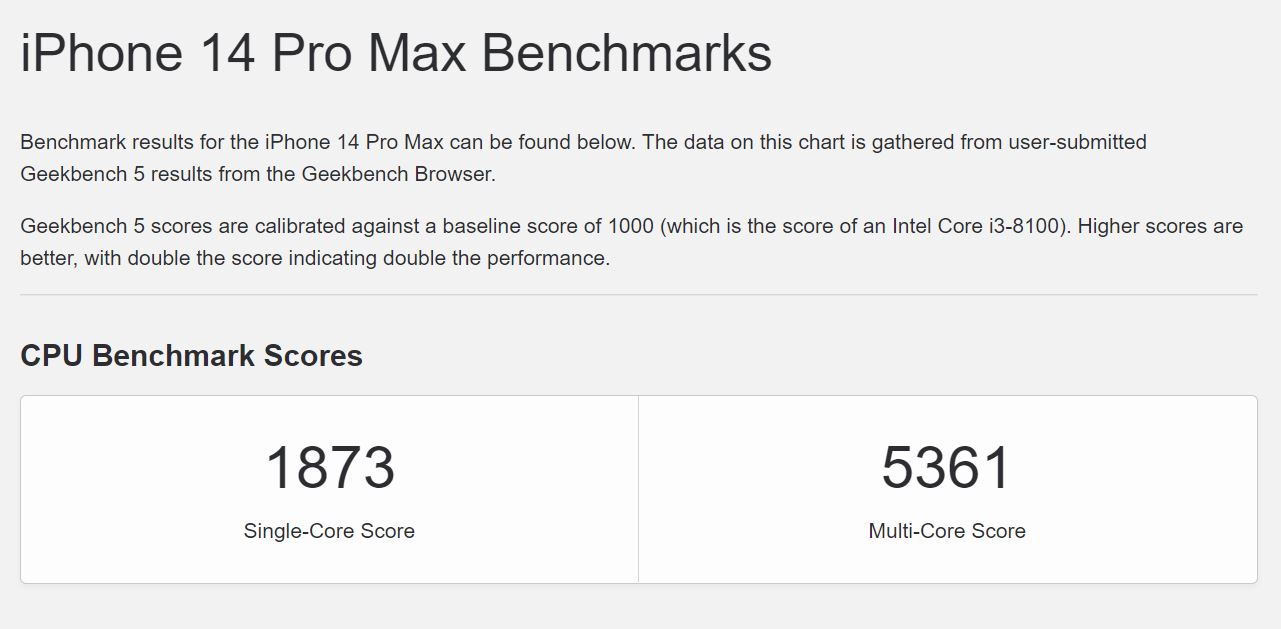This screenshot has width=1281, height=629.
Task: Click the "Intel Core i3-8100" text
Action: point(977,226)
